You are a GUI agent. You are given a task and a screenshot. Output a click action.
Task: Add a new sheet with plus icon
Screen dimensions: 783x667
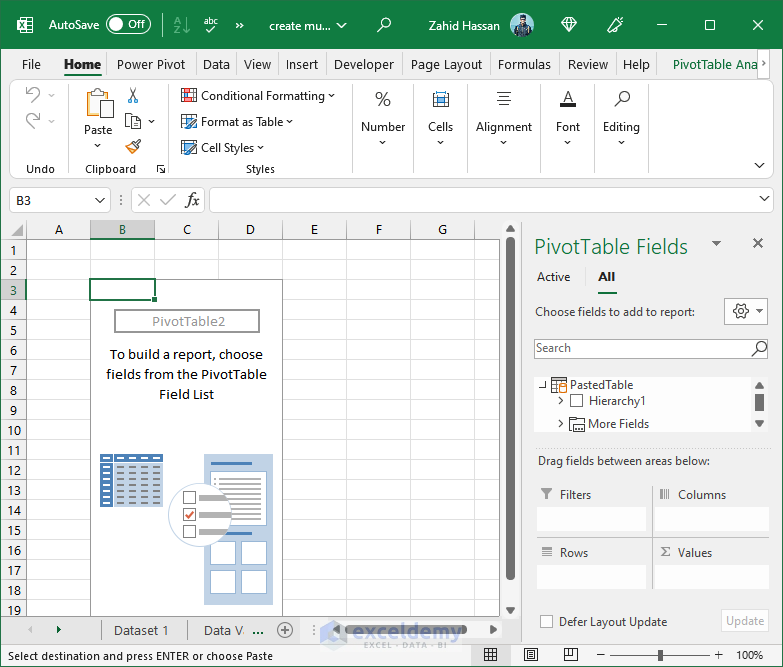click(x=285, y=630)
